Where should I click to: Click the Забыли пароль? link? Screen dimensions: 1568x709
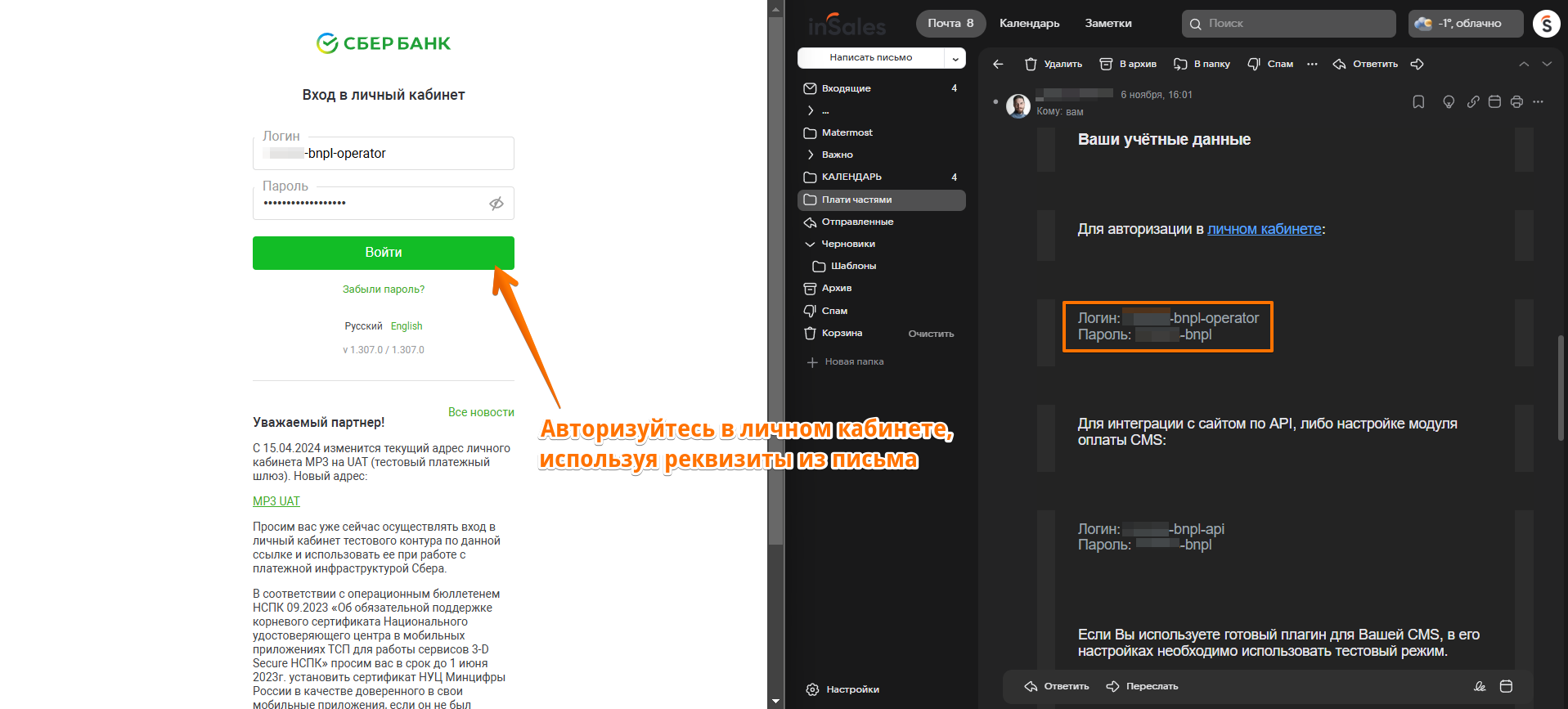tap(384, 289)
